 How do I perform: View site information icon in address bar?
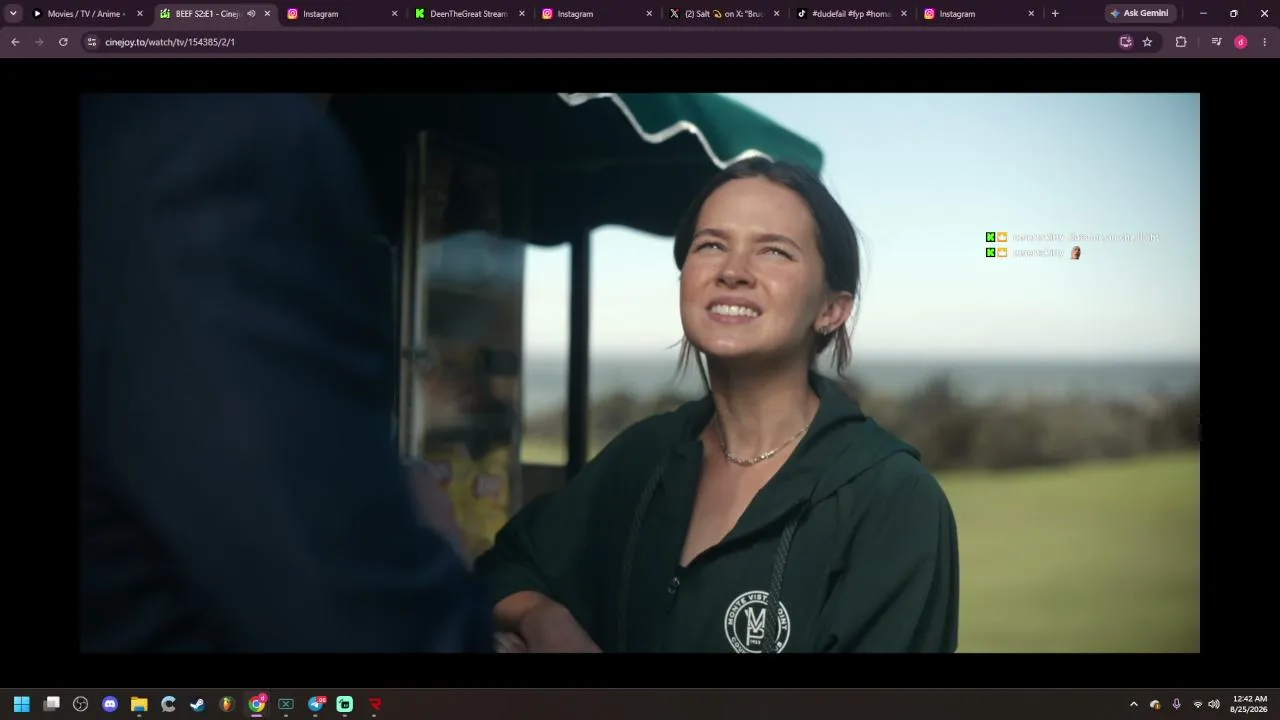click(x=92, y=42)
